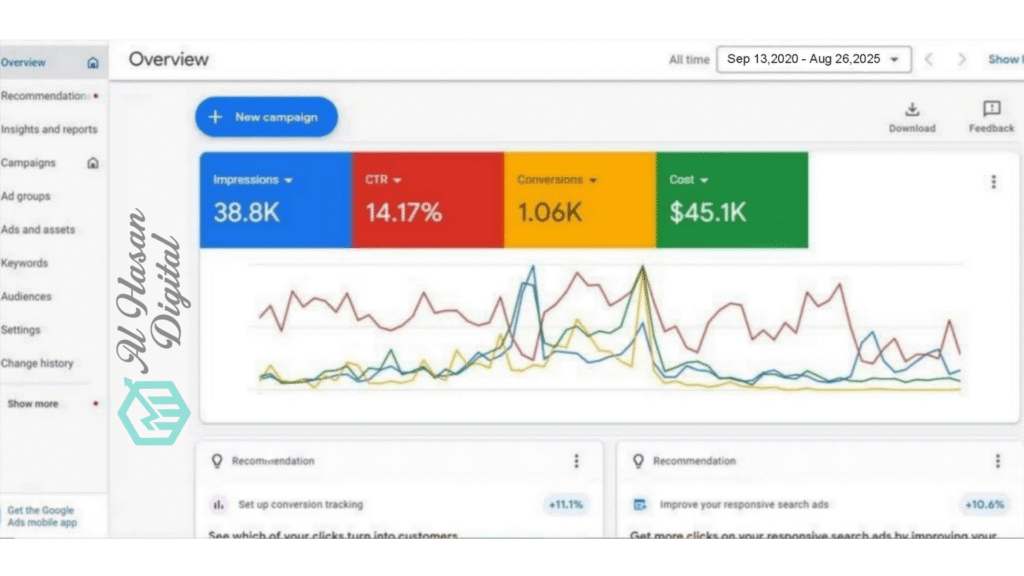1024x576 pixels.
Task: Click the +11.1% recommendation badge
Action: pyautogui.click(x=567, y=505)
